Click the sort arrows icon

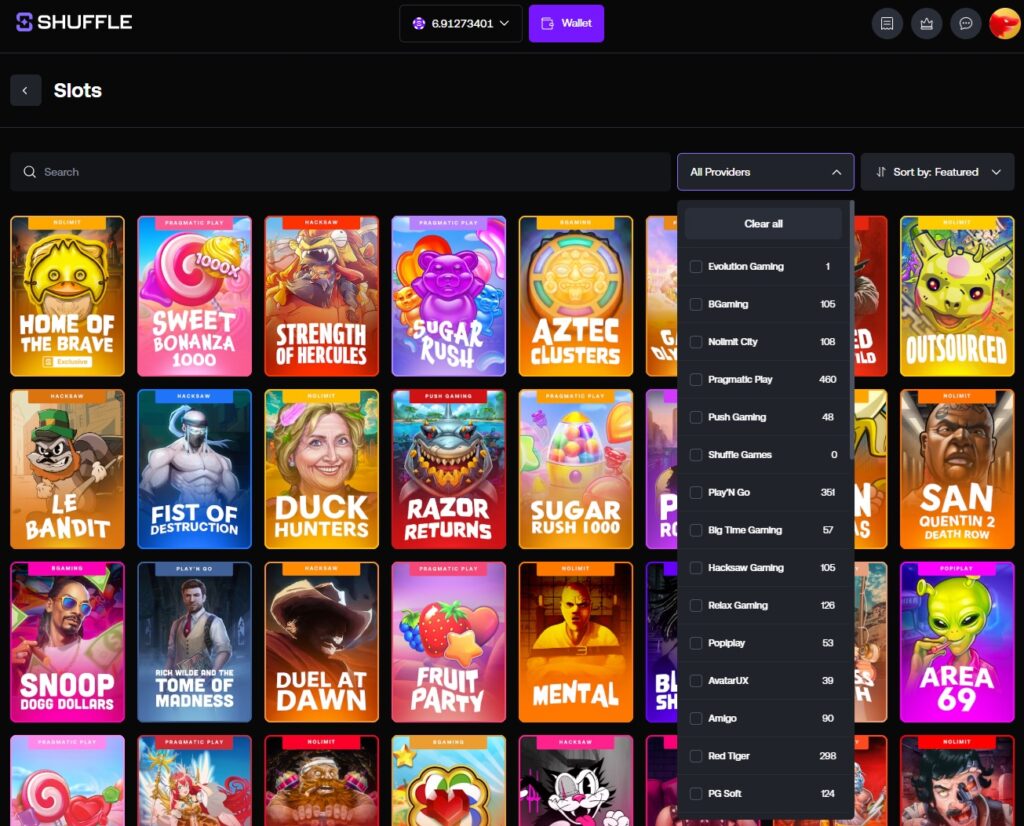pos(880,172)
